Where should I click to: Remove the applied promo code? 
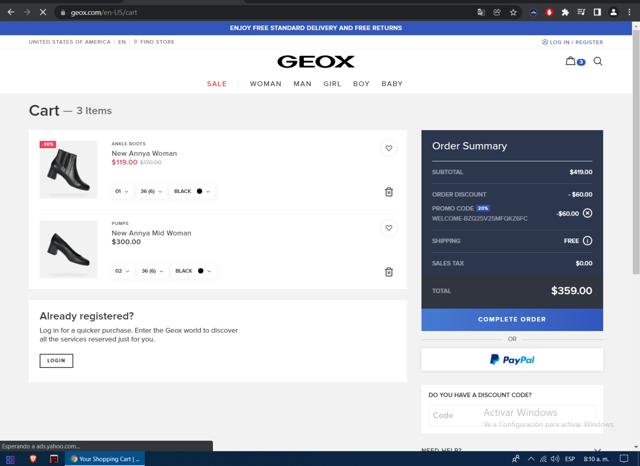(587, 213)
